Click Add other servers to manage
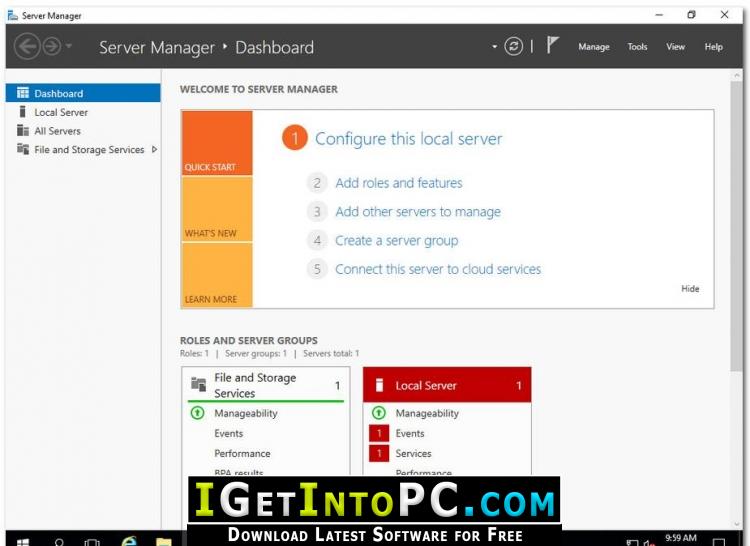Image resolution: width=750 pixels, height=546 pixels. (x=418, y=212)
